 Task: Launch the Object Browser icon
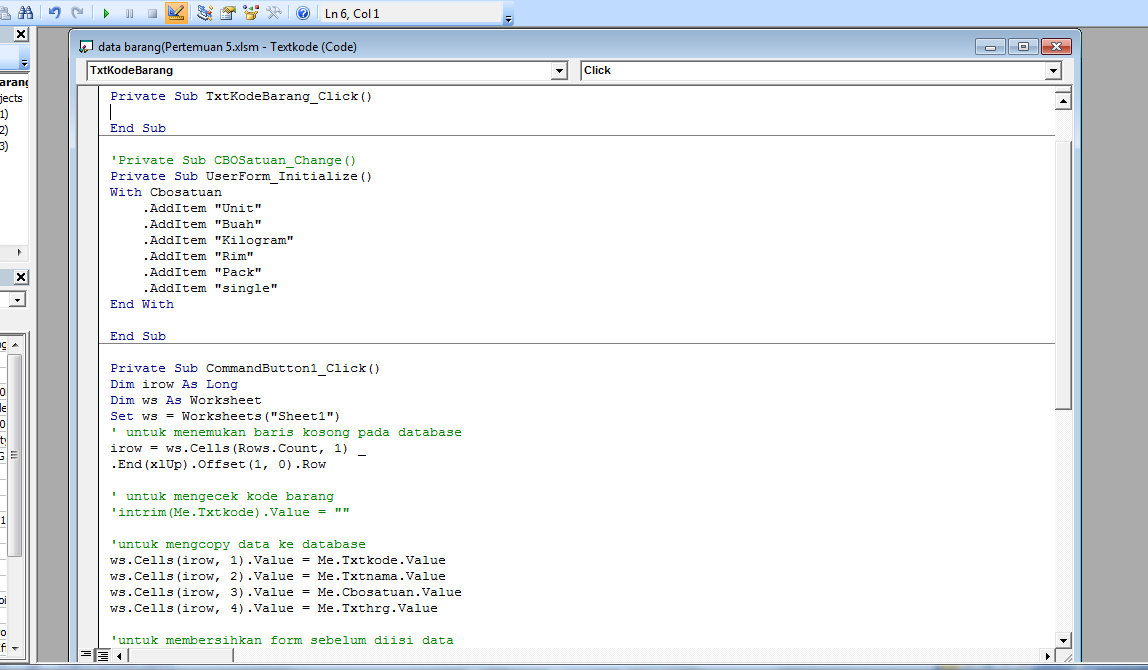coord(252,13)
